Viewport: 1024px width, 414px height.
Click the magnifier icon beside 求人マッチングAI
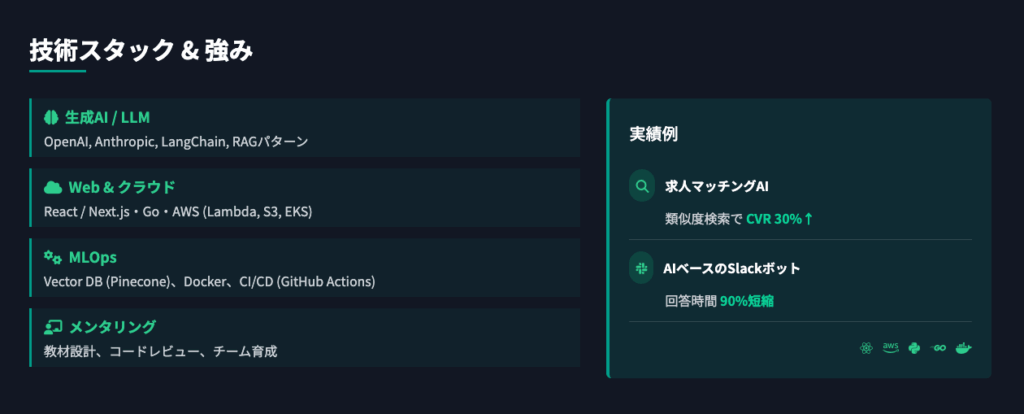coord(642,186)
